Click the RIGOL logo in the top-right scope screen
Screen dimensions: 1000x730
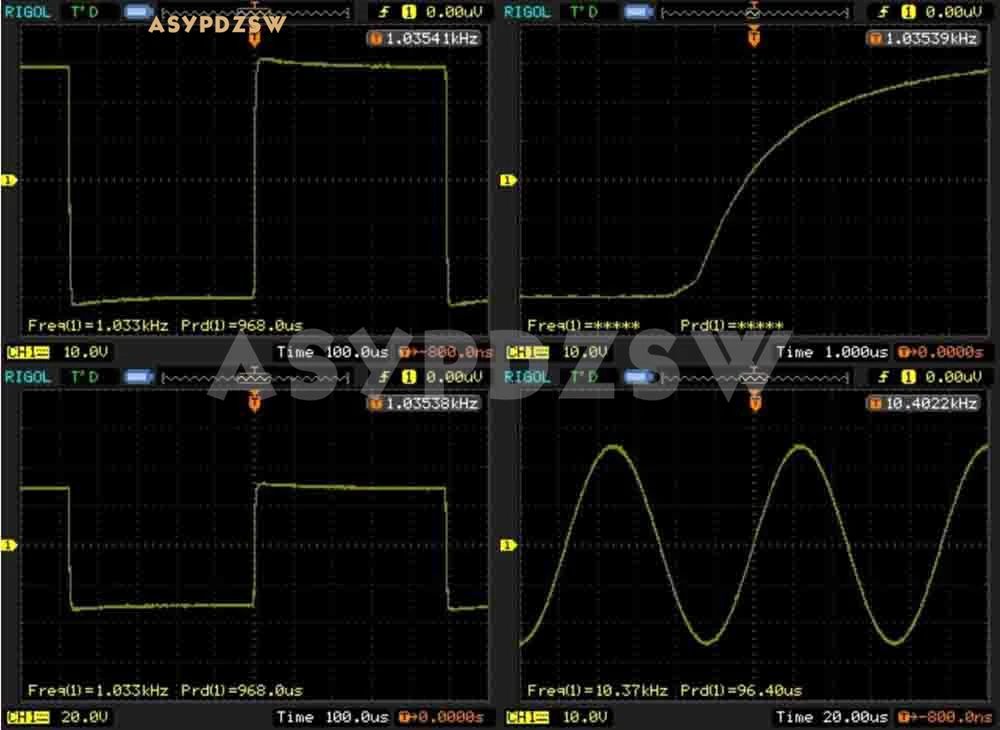pyautogui.click(x=527, y=12)
